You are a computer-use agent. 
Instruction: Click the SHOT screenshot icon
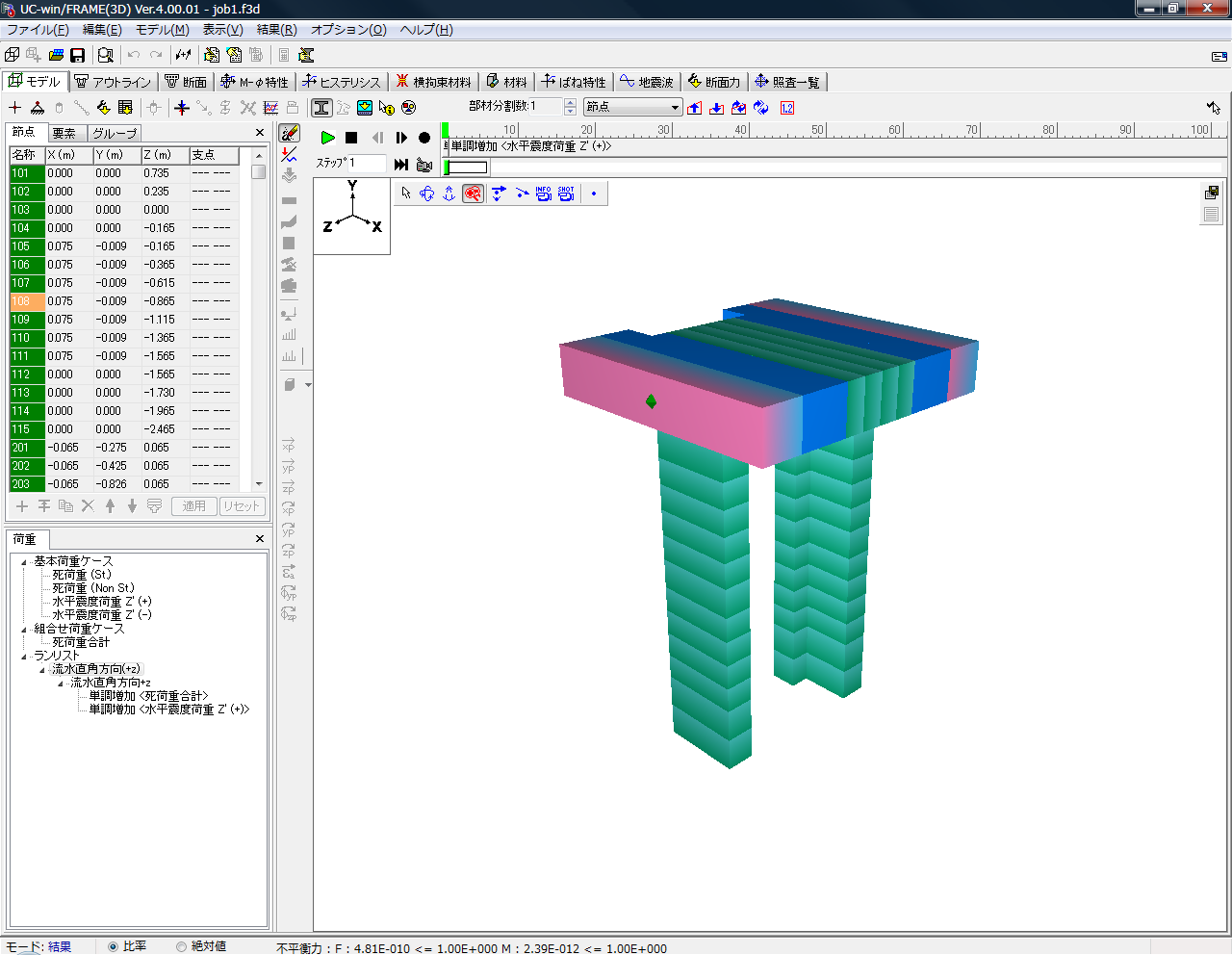pyautogui.click(x=566, y=194)
